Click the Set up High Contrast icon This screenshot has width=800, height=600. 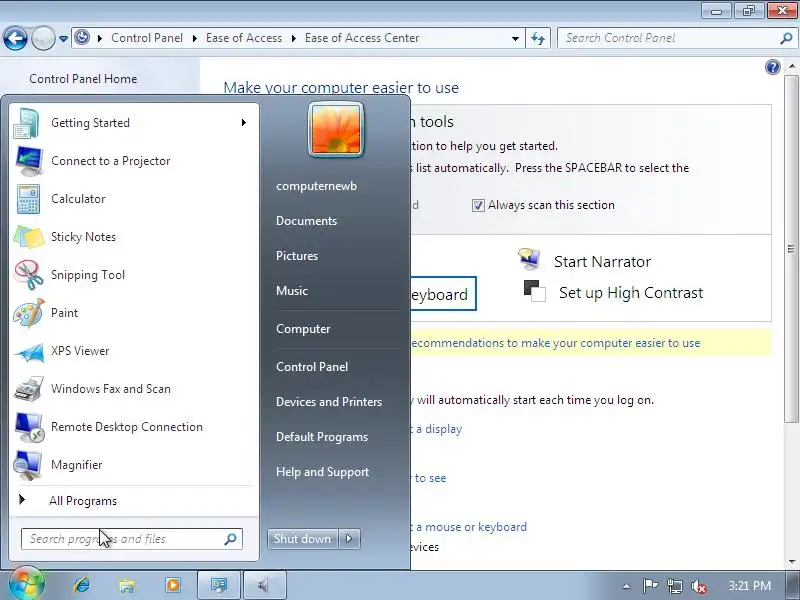(534, 291)
